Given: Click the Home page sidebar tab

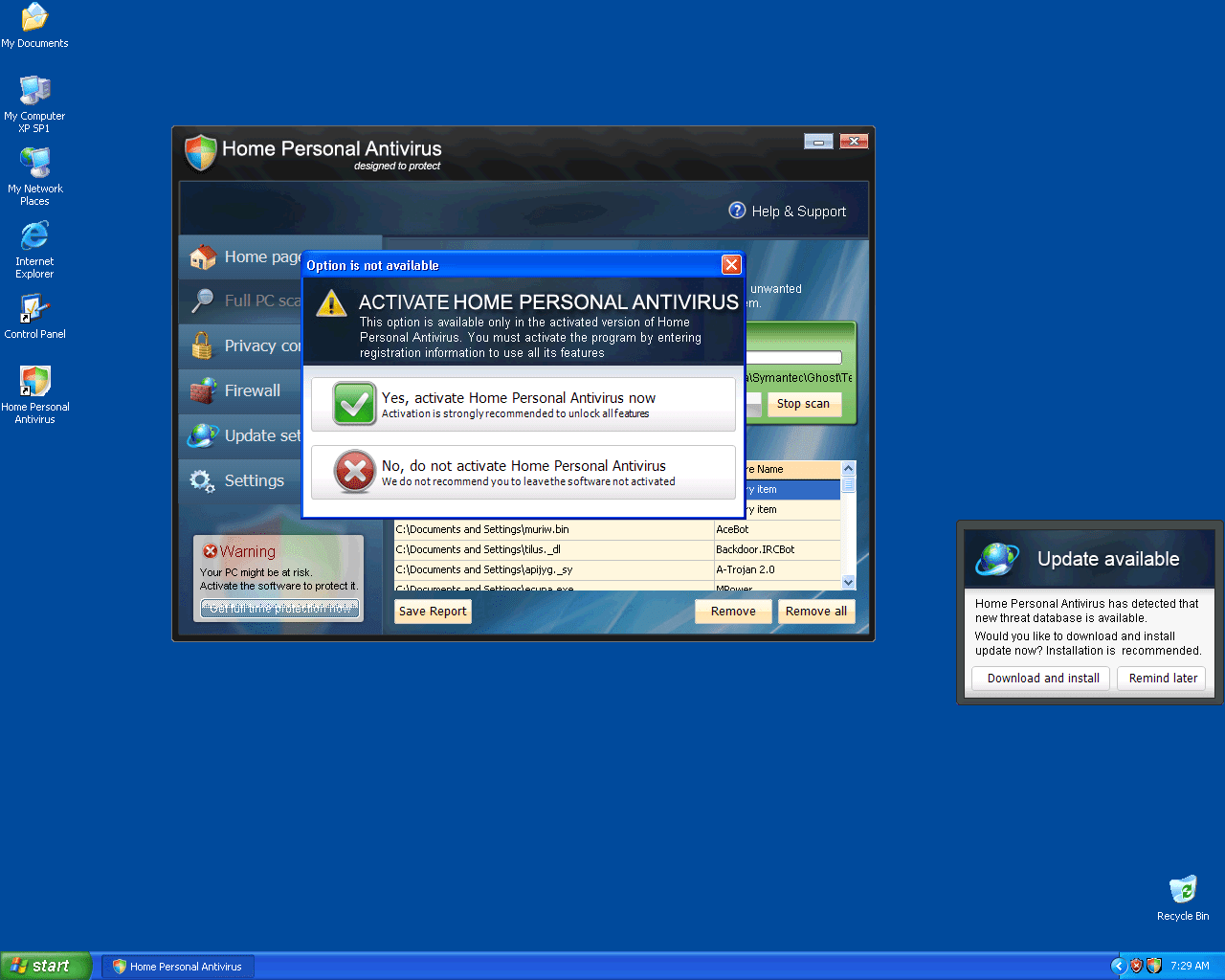Looking at the screenshot, I should click(244, 256).
